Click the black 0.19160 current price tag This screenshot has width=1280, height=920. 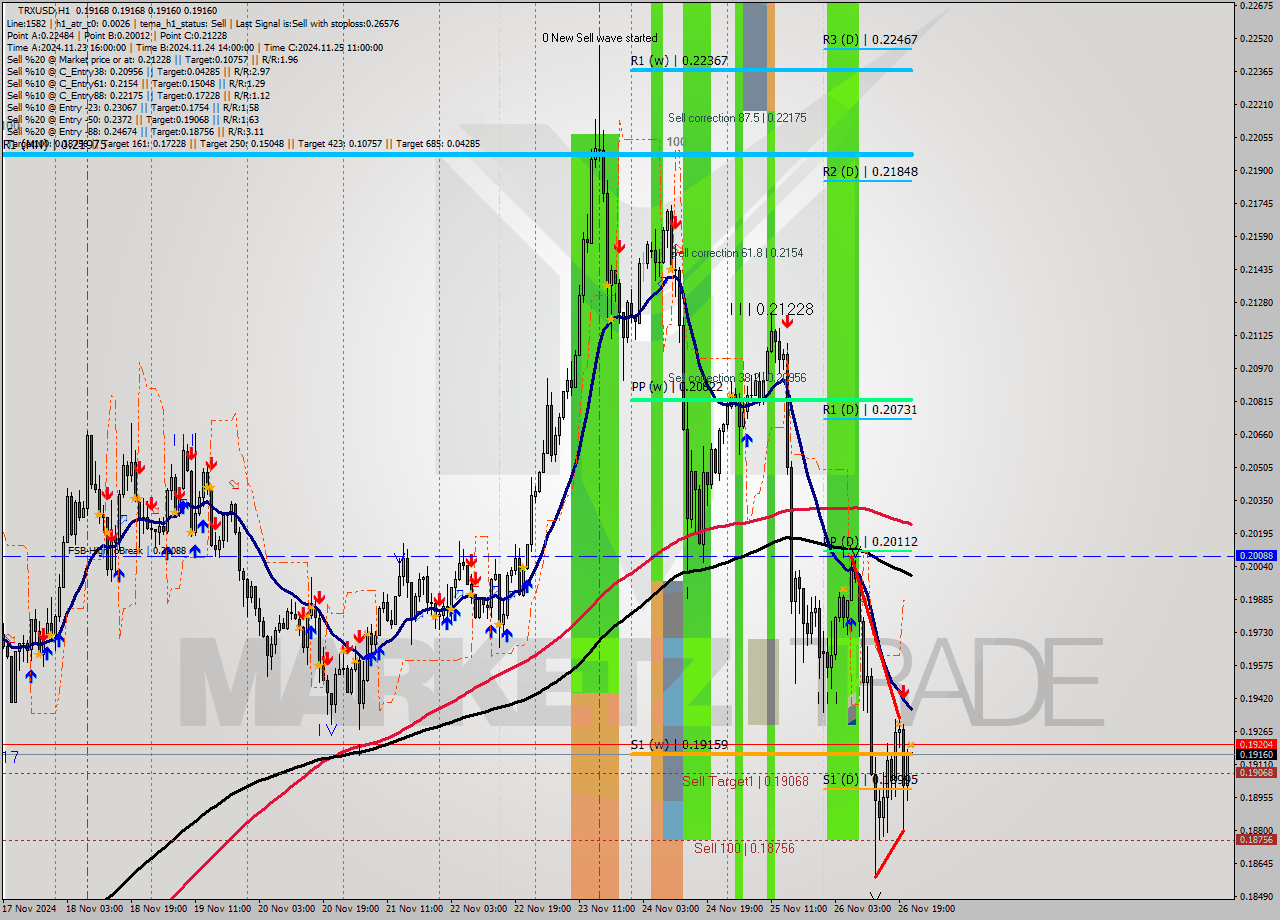point(1256,755)
